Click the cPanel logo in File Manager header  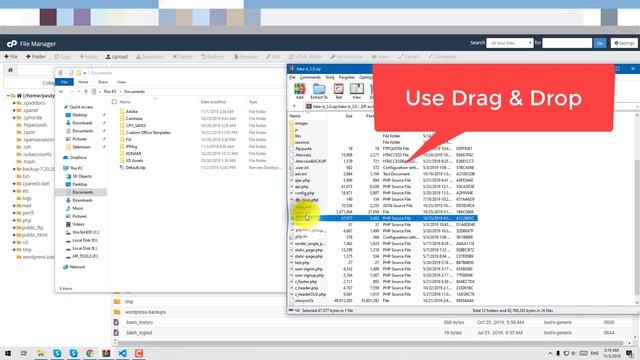point(12,43)
